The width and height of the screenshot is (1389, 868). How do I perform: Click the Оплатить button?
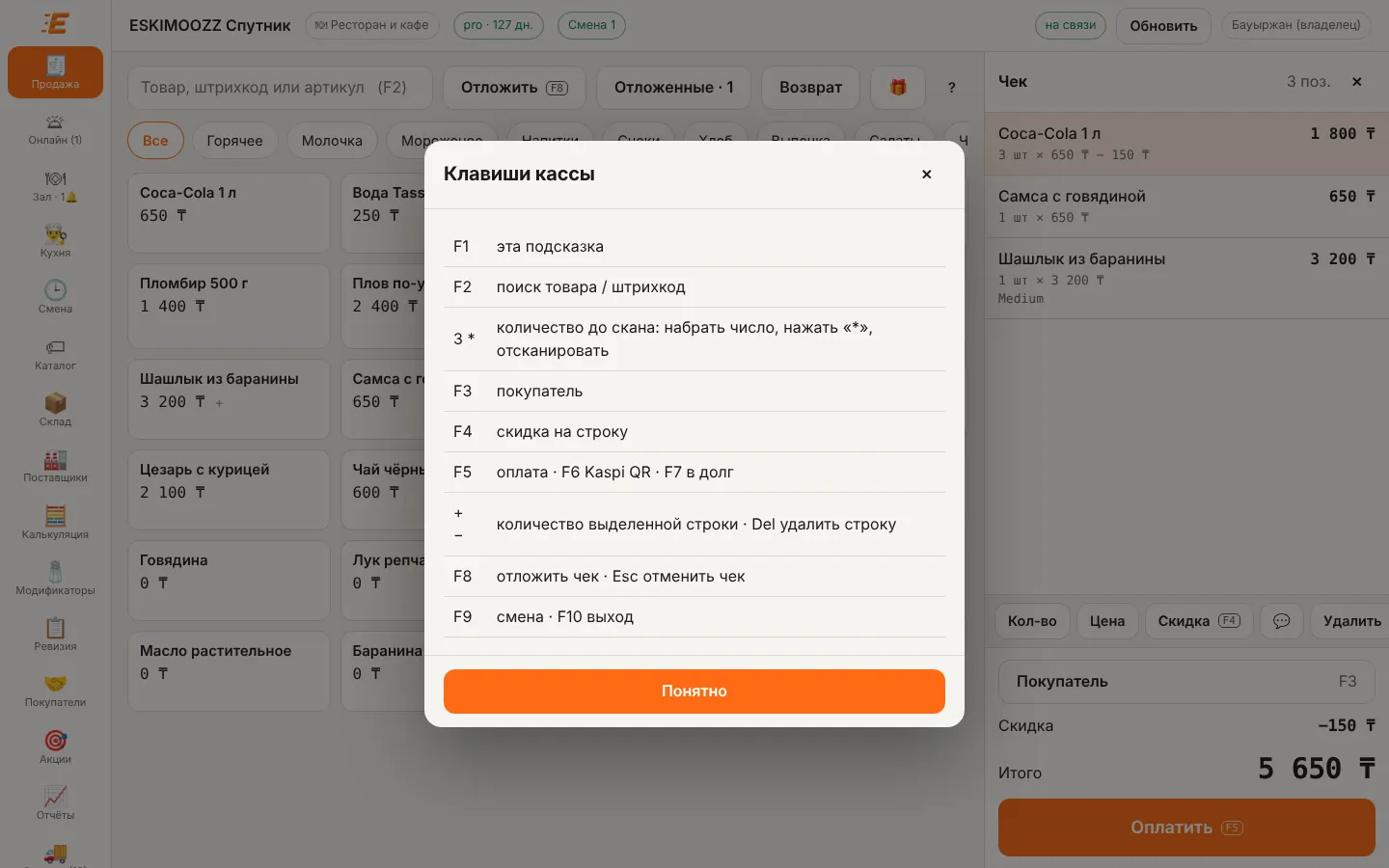click(x=1186, y=827)
